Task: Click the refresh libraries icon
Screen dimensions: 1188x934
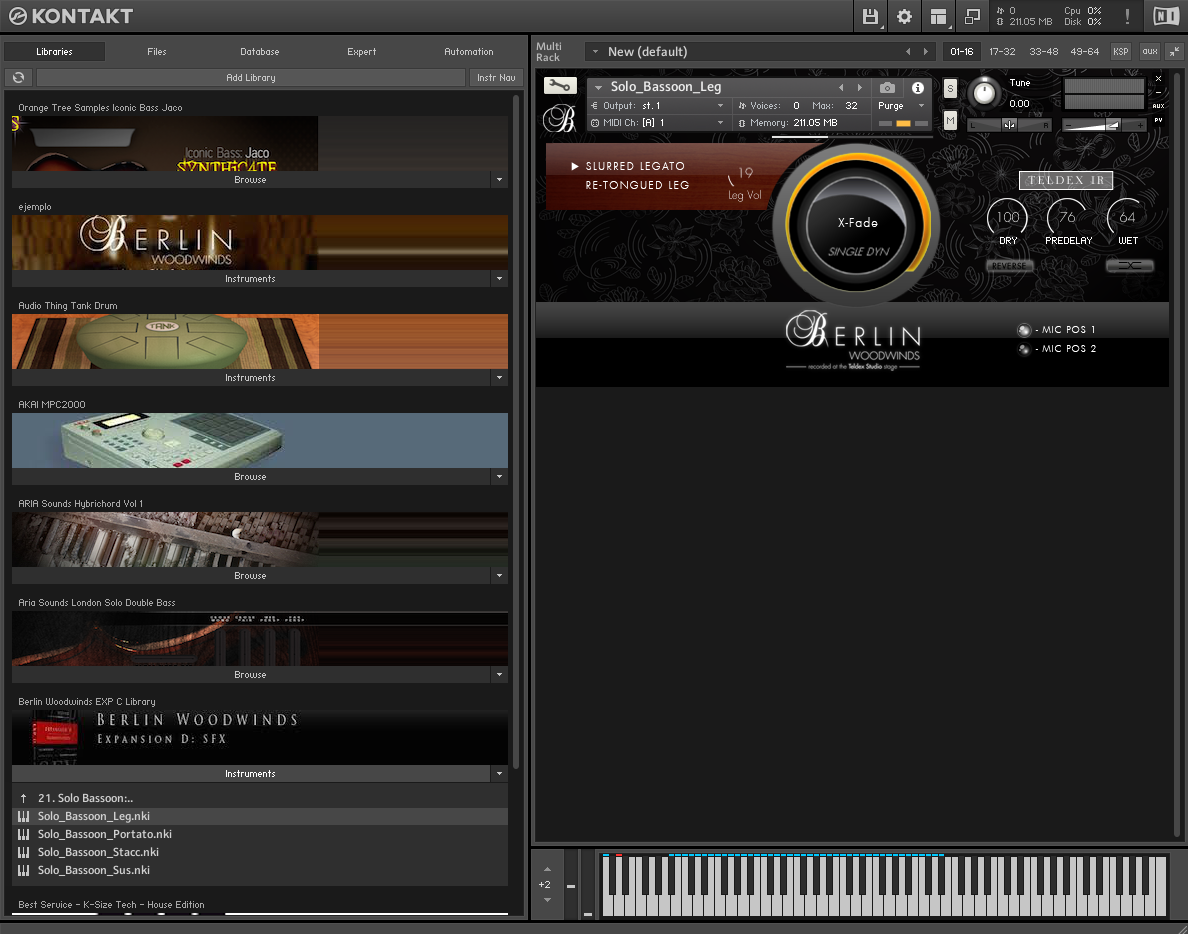Action: (x=19, y=77)
